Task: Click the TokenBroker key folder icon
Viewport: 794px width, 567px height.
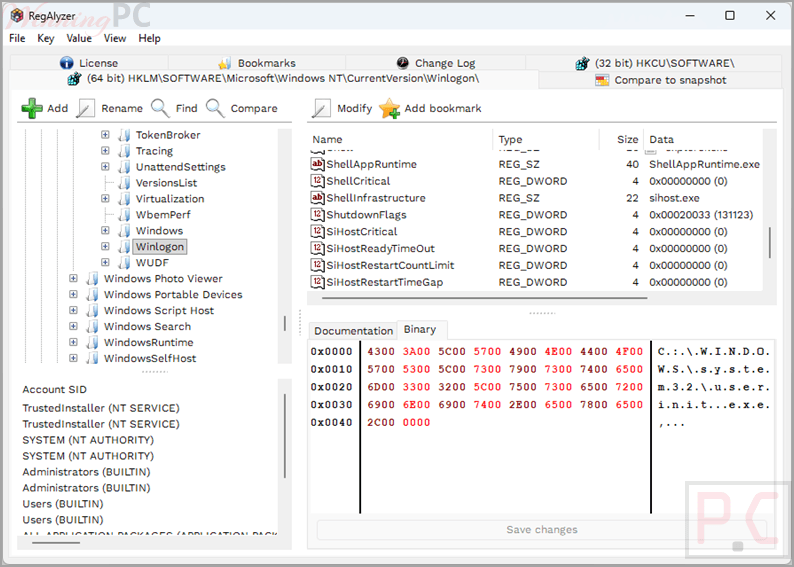Action: tap(124, 135)
